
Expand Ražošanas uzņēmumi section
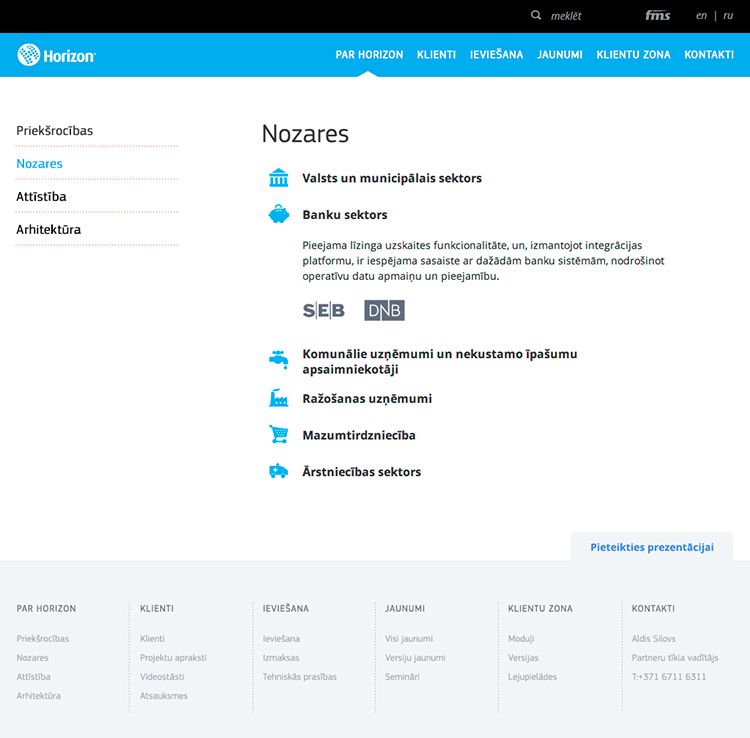(367, 398)
